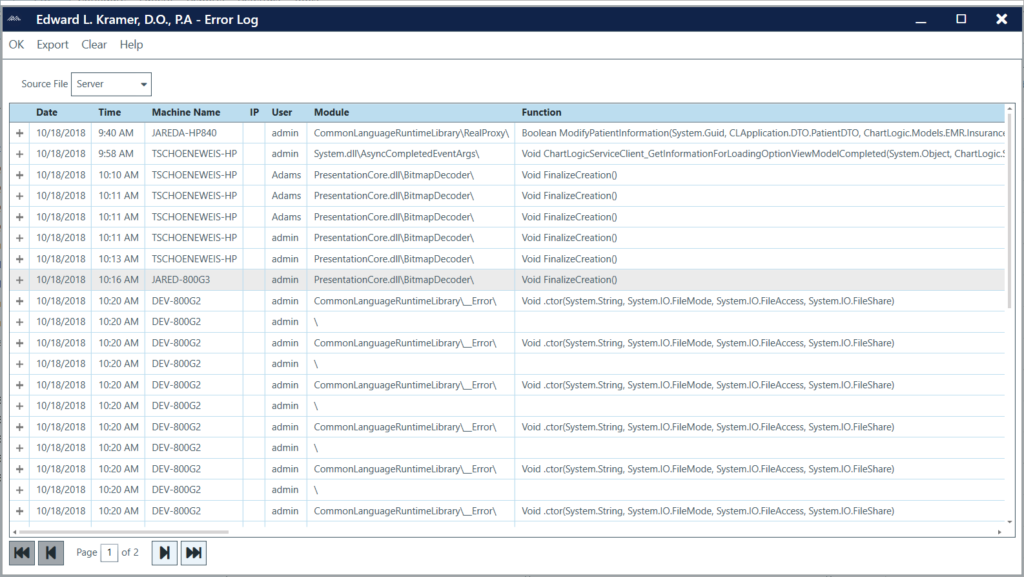Open the Export menu

(52, 44)
